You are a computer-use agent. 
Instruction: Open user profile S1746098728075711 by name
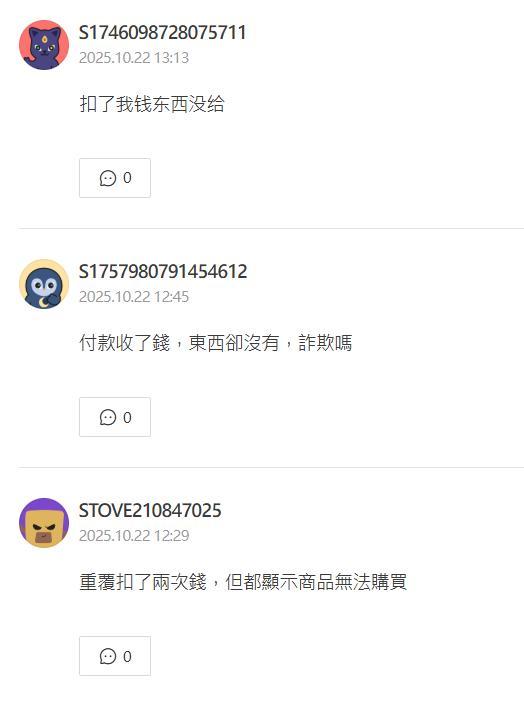(x=162, y=33)
